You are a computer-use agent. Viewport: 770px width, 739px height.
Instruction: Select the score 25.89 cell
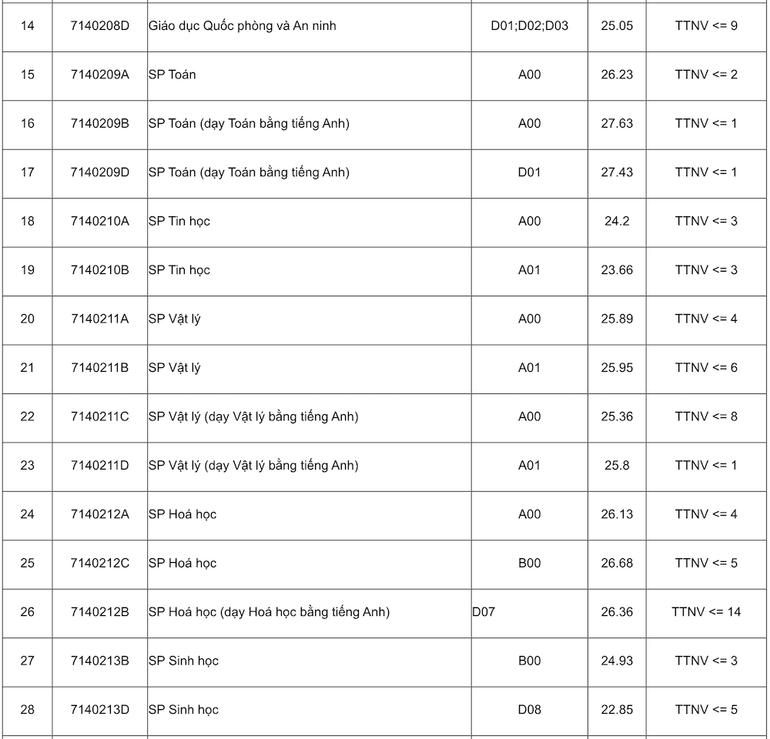pos(617,319)
